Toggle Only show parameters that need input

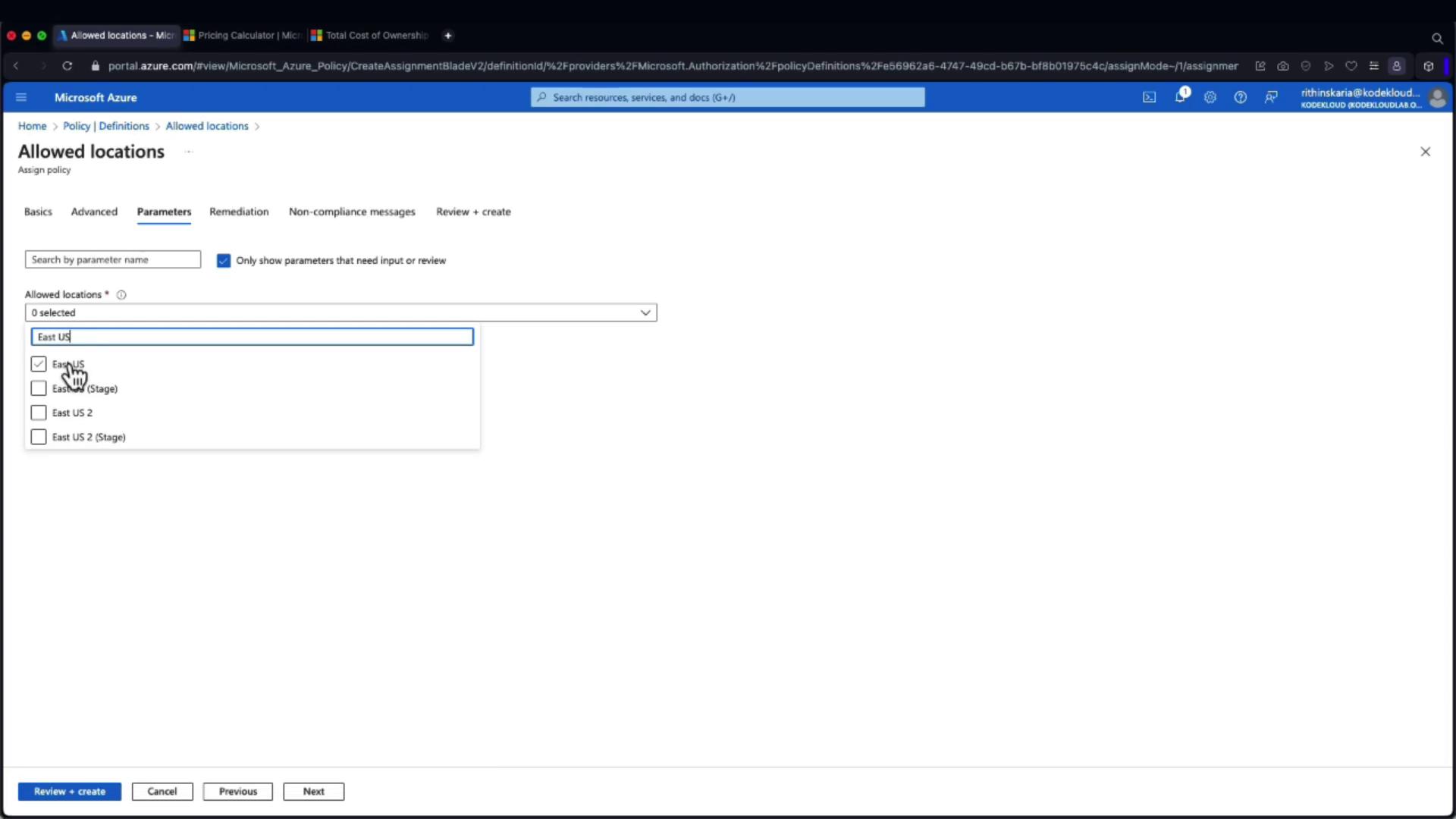coord(224,261)
